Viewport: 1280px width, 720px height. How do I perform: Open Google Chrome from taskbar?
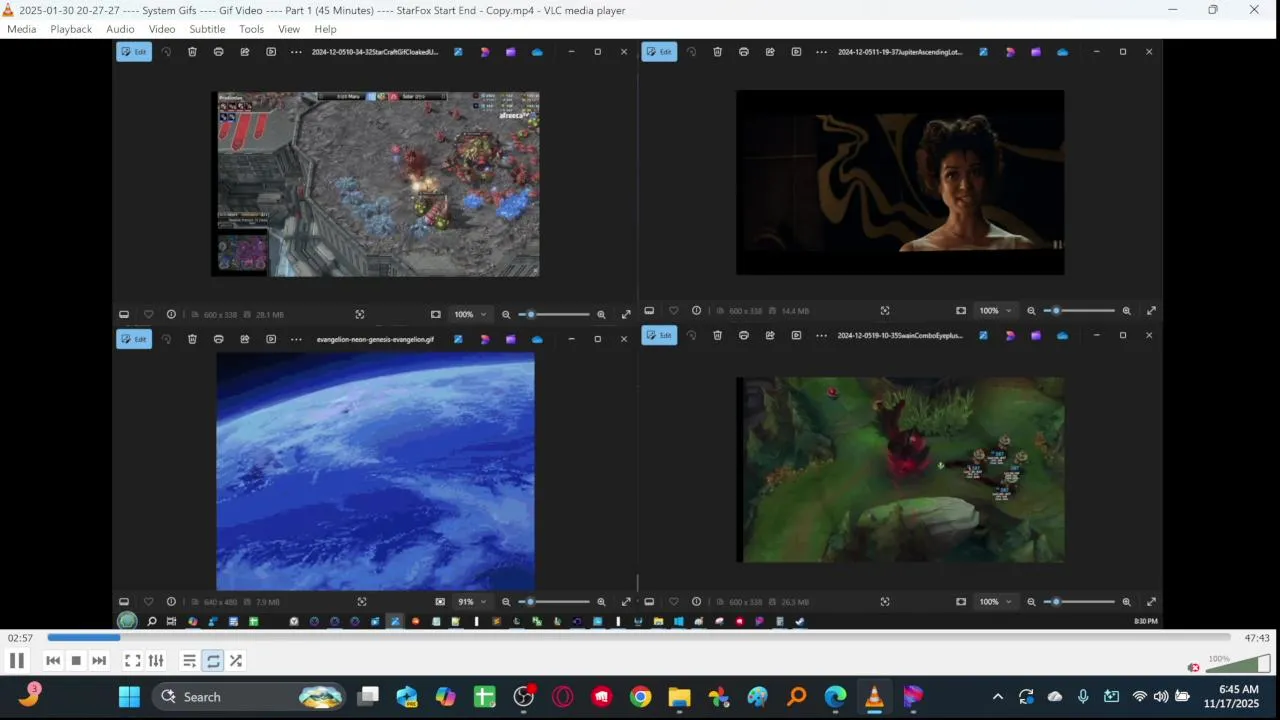(x=641, y=697)
